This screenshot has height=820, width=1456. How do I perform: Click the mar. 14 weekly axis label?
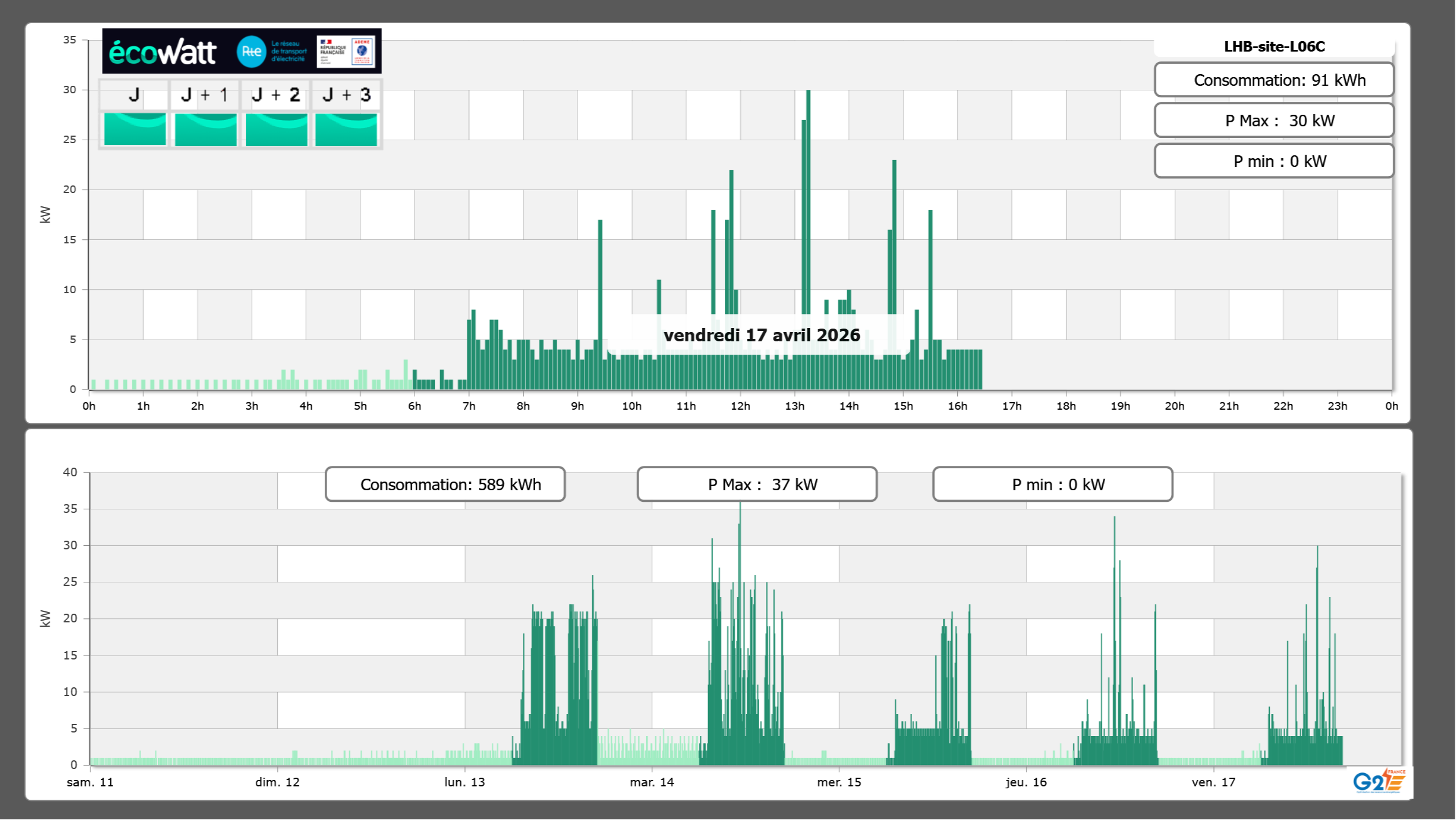[x=652, y=782]
